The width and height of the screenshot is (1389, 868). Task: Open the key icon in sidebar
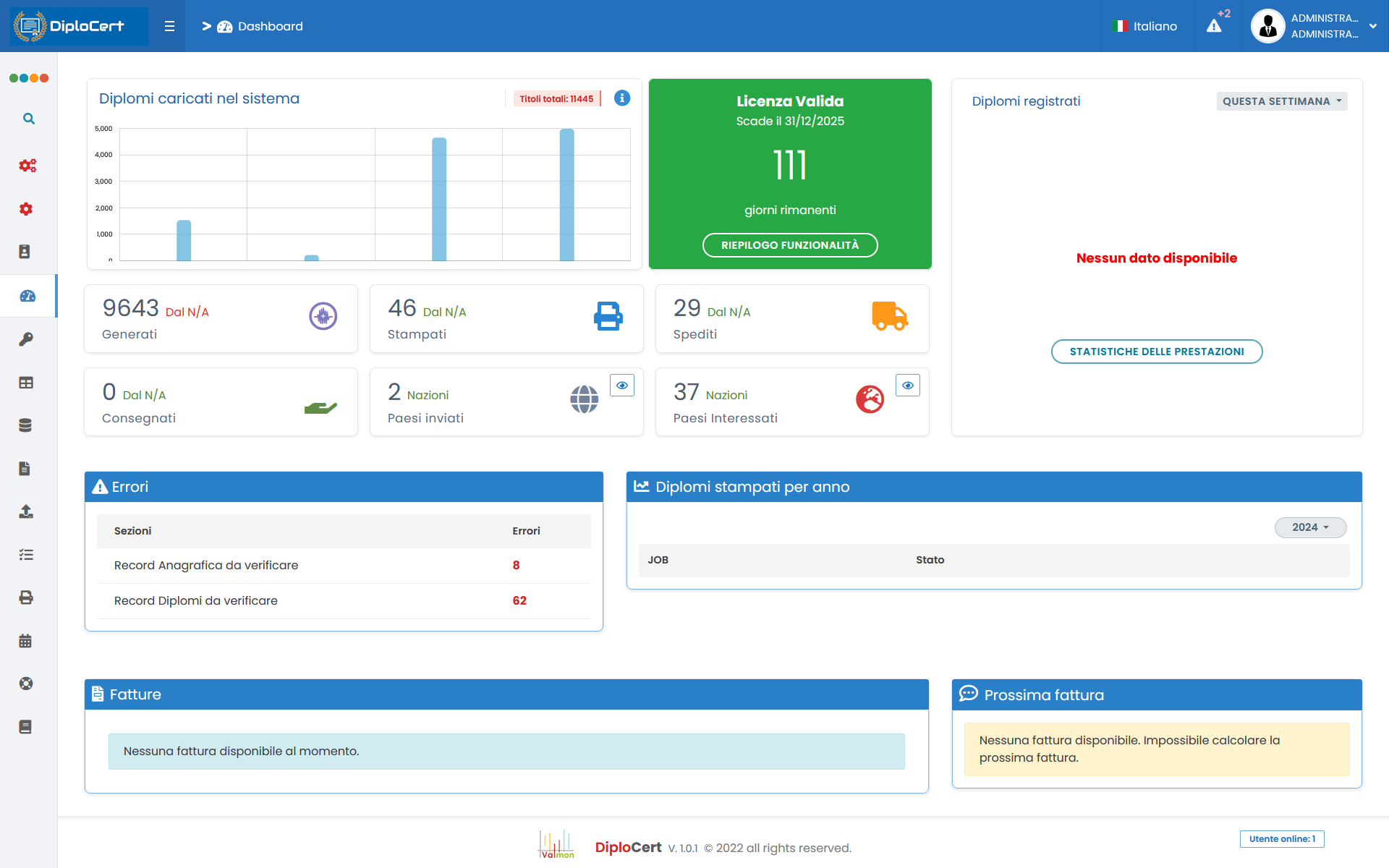click(26, 339)
